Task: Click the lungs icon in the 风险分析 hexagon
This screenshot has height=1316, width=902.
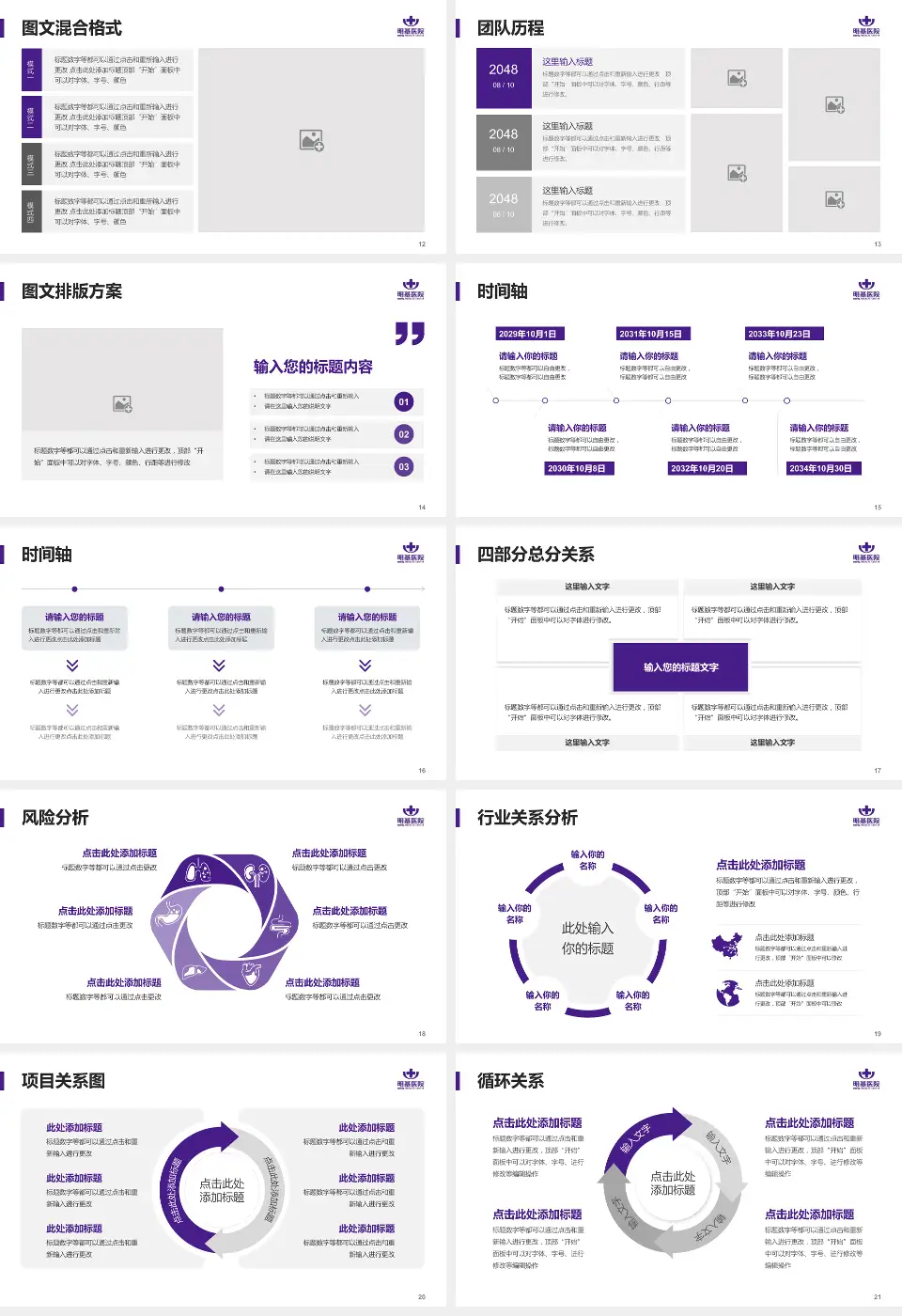Action: [199, 870]
